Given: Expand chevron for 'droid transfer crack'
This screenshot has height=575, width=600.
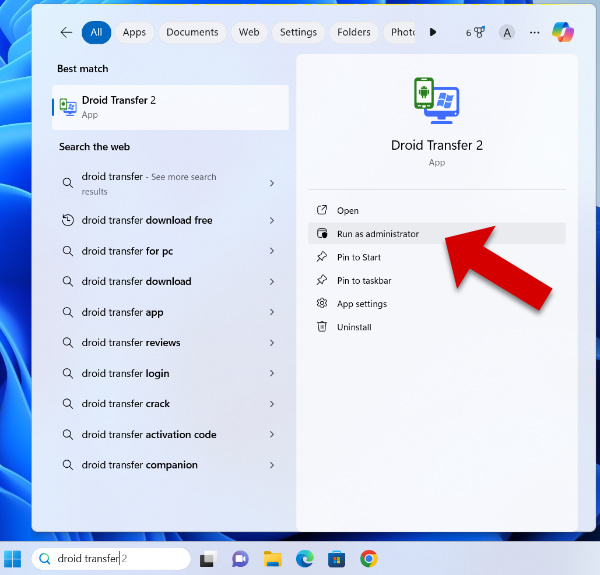Looking at the screenshot, I should click(x=272, y=404).
